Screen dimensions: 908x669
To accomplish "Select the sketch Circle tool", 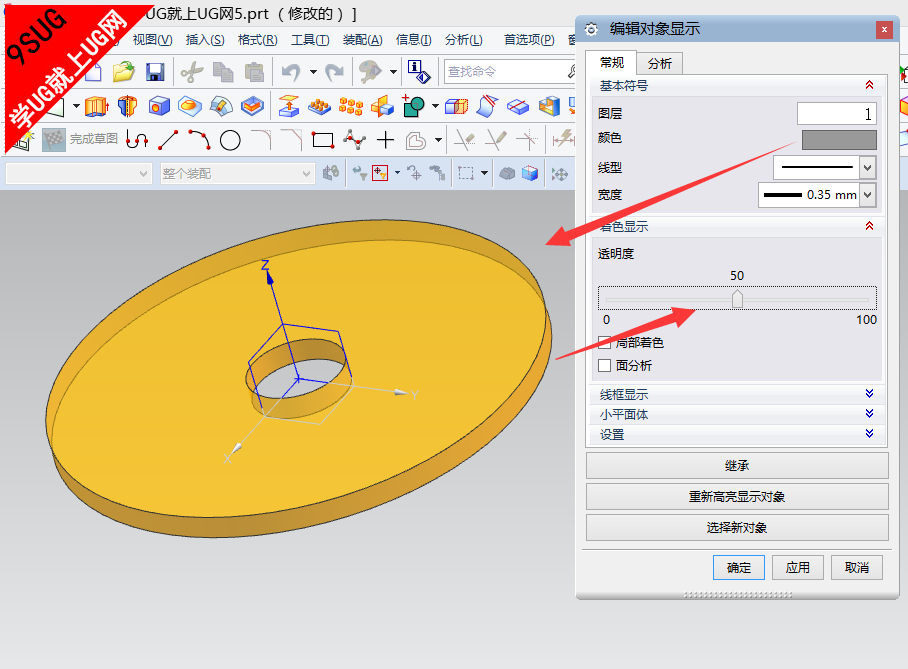I will tap(230, 140).
